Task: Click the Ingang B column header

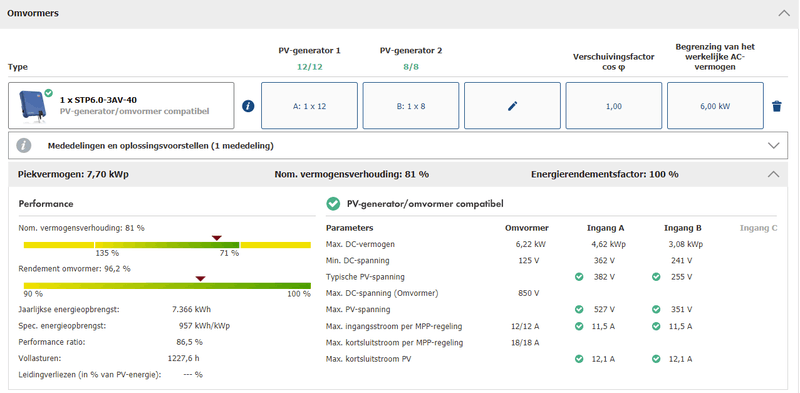Action: 683,228
